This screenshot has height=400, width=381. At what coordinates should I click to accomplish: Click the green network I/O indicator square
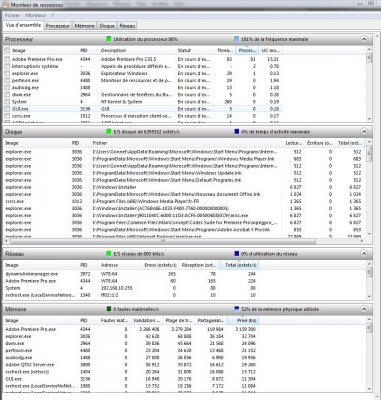[109, 254]
